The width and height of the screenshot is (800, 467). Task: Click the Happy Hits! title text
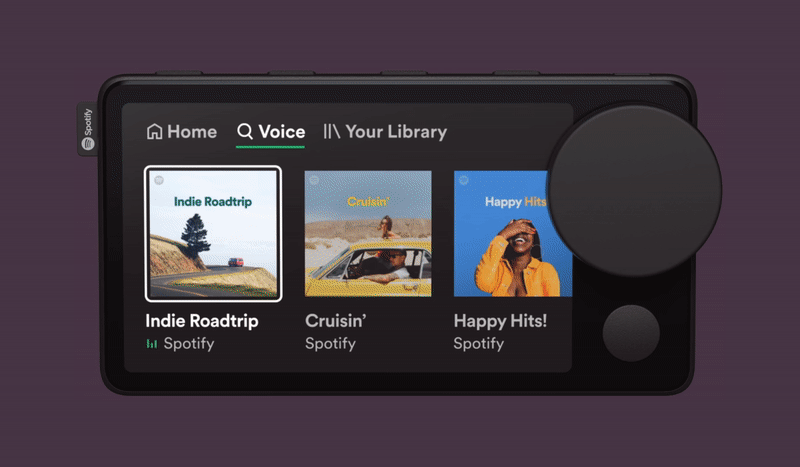500,321
